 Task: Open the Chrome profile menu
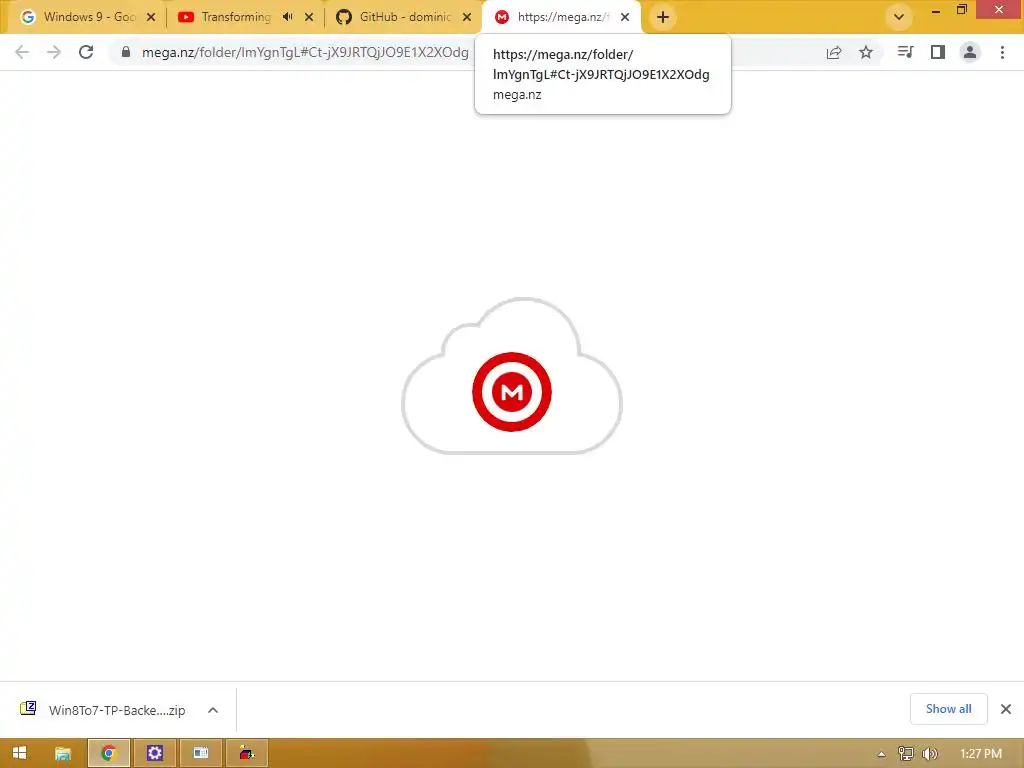point(970,52)
